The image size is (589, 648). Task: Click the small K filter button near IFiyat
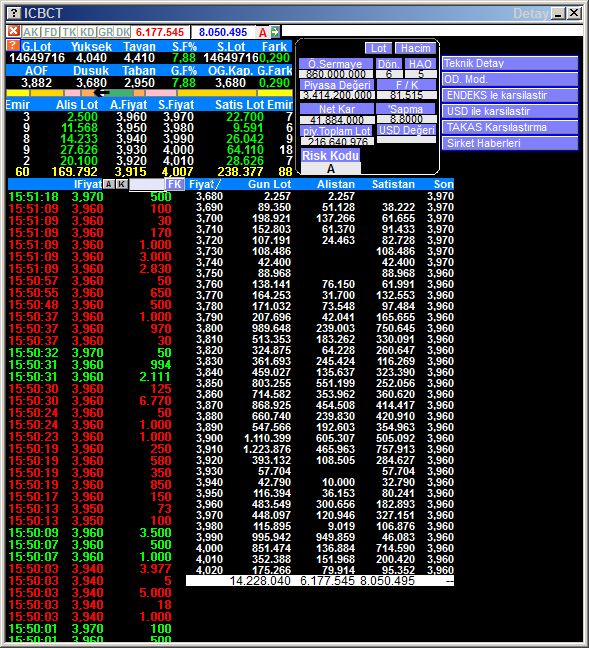(x=122, y=184)
